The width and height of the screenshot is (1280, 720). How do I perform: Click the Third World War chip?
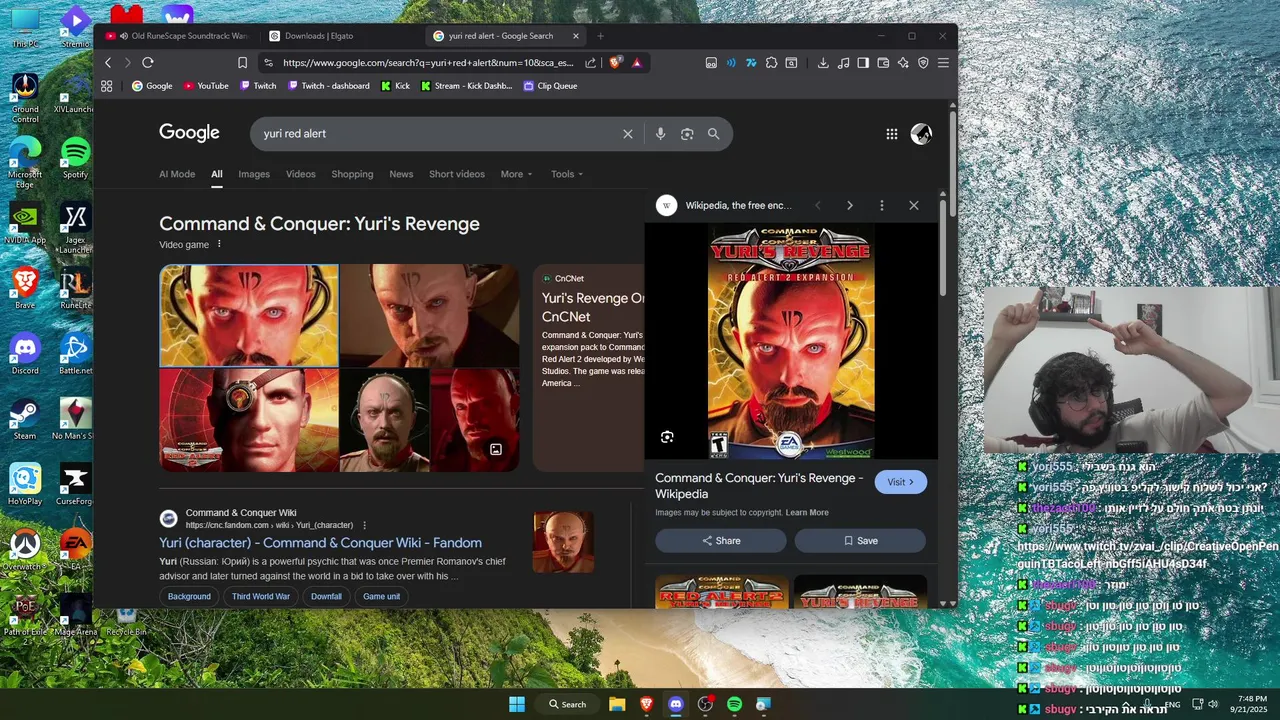pyautogui.click(x=261, y=597)
